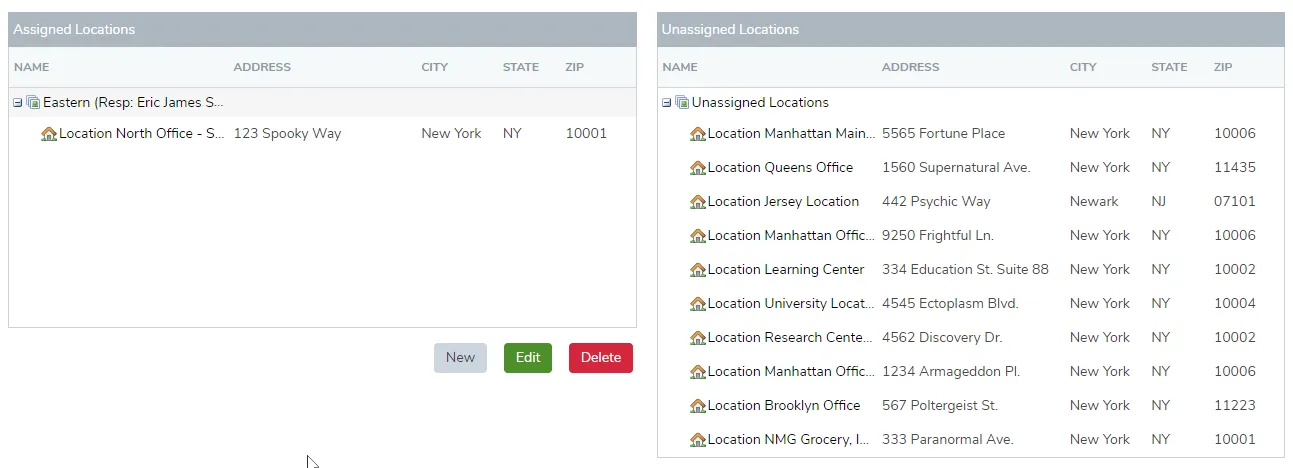
Task: Click the Newark city cell
Action: click(x=1094, y=202)
